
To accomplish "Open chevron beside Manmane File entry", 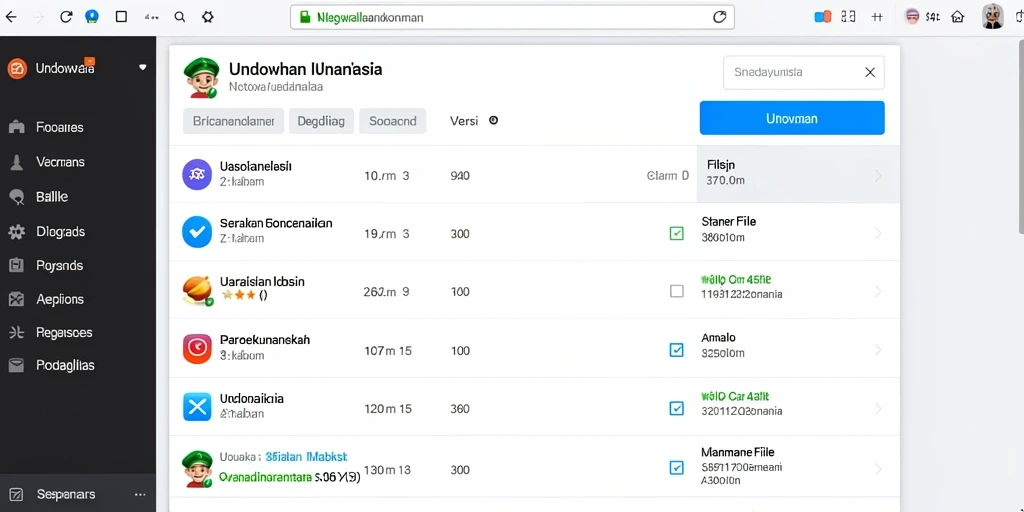I will [x=878, y=468].
